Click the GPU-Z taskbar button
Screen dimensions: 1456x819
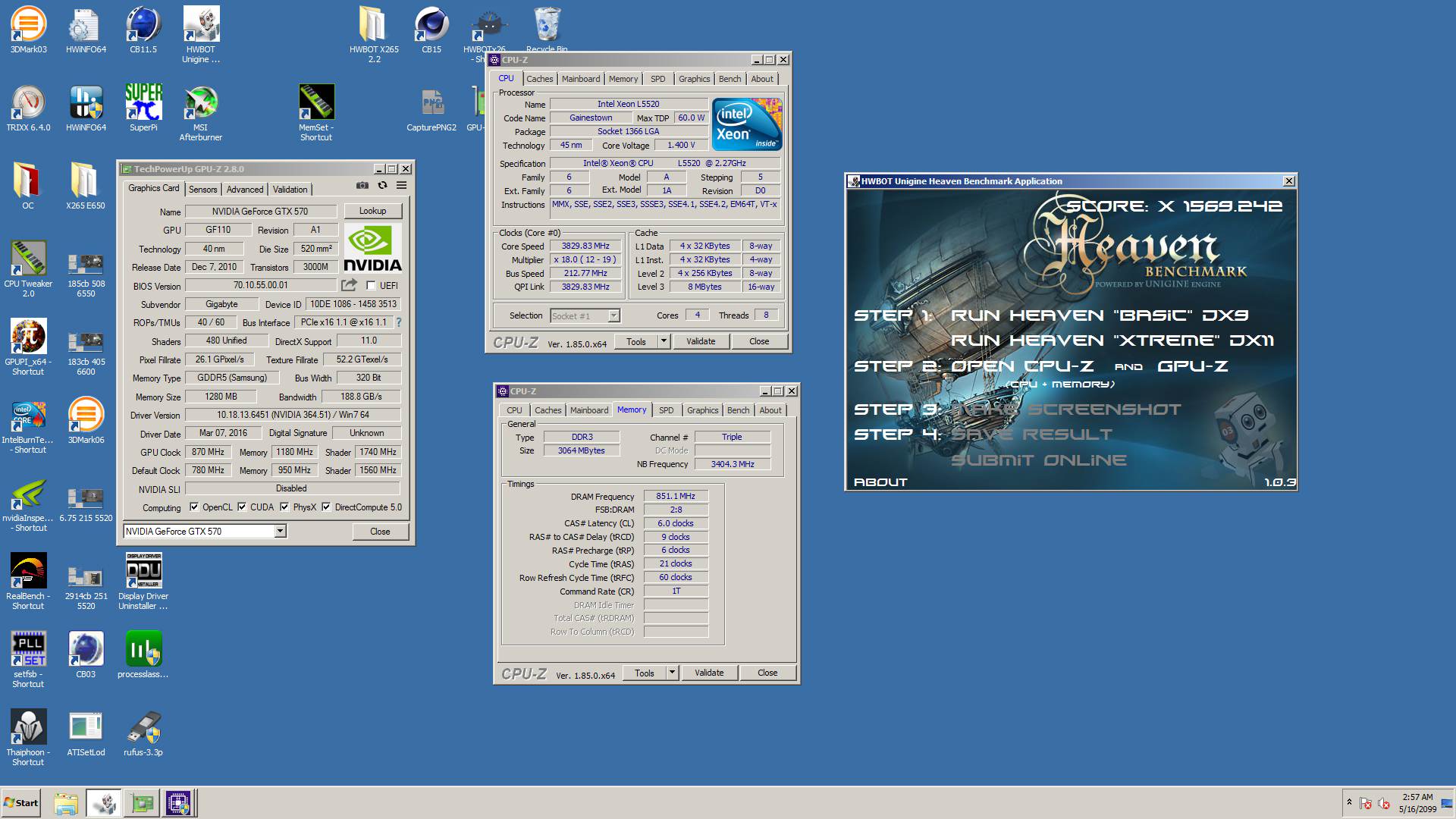pos(142,803)
